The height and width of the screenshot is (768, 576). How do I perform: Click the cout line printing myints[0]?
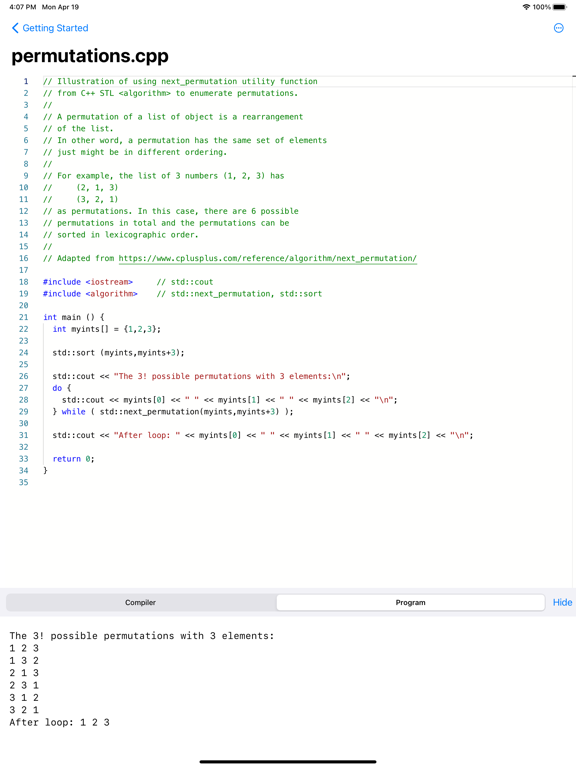tap(230, 400)
